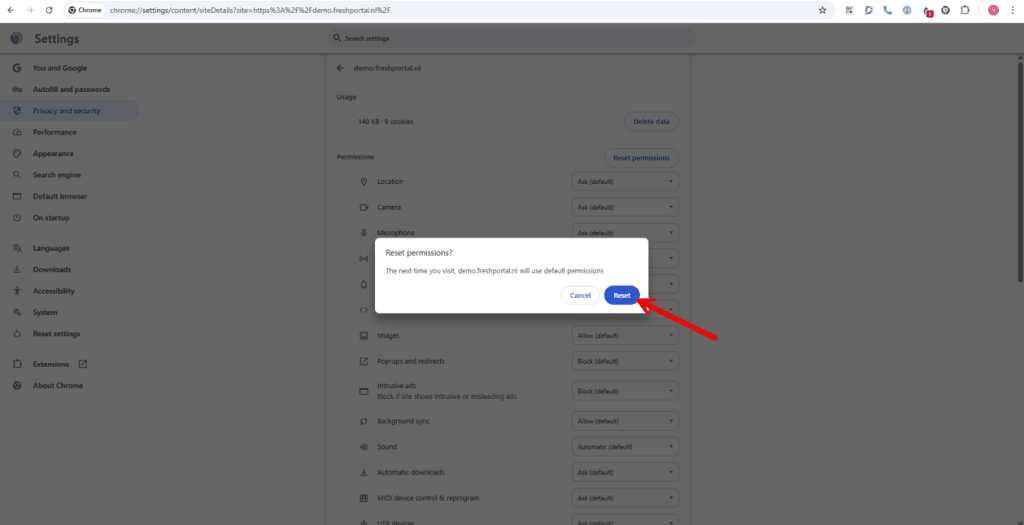Cancel the Reset permissions dialog

point(580,295)
